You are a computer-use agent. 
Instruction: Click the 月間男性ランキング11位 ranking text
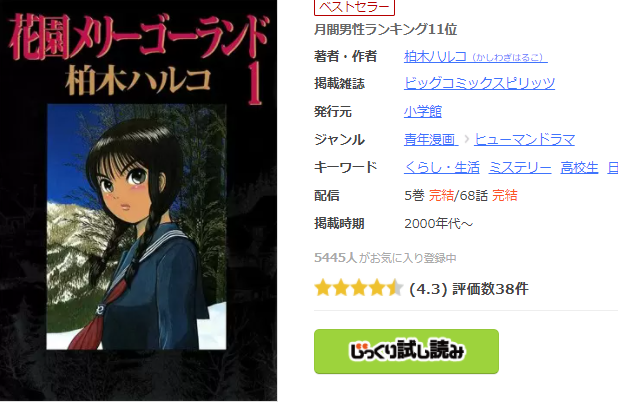(385, 29)
